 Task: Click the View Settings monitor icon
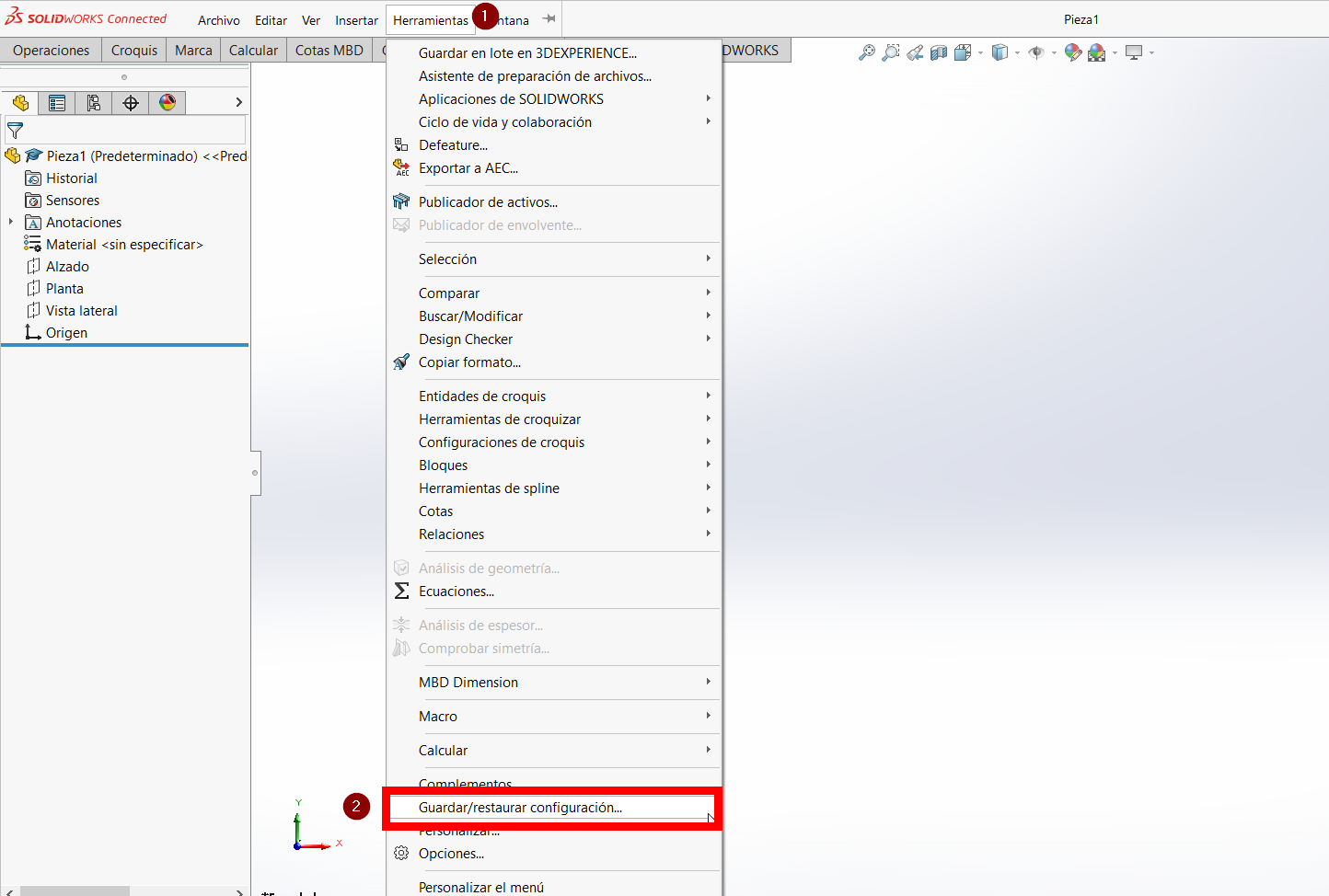coord(1134,52)
